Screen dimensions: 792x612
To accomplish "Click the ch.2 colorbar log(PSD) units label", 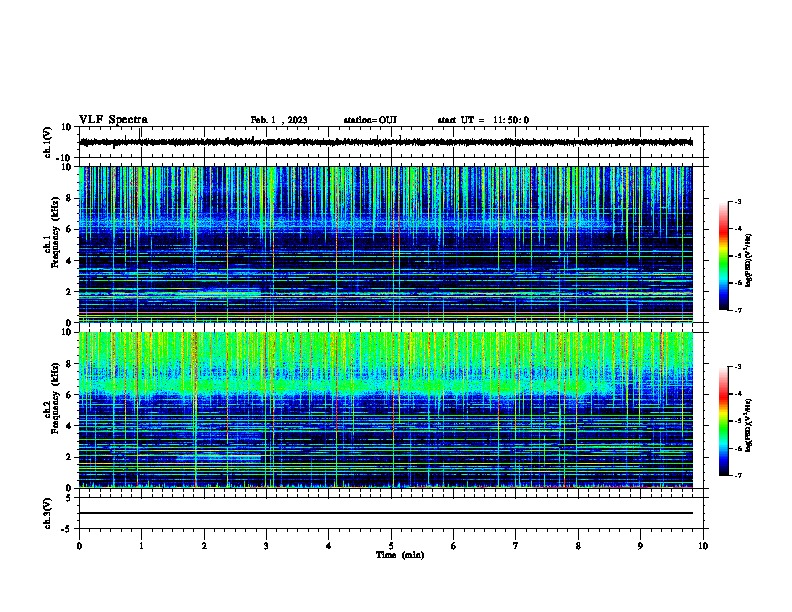I will click(x=749, y=426).
